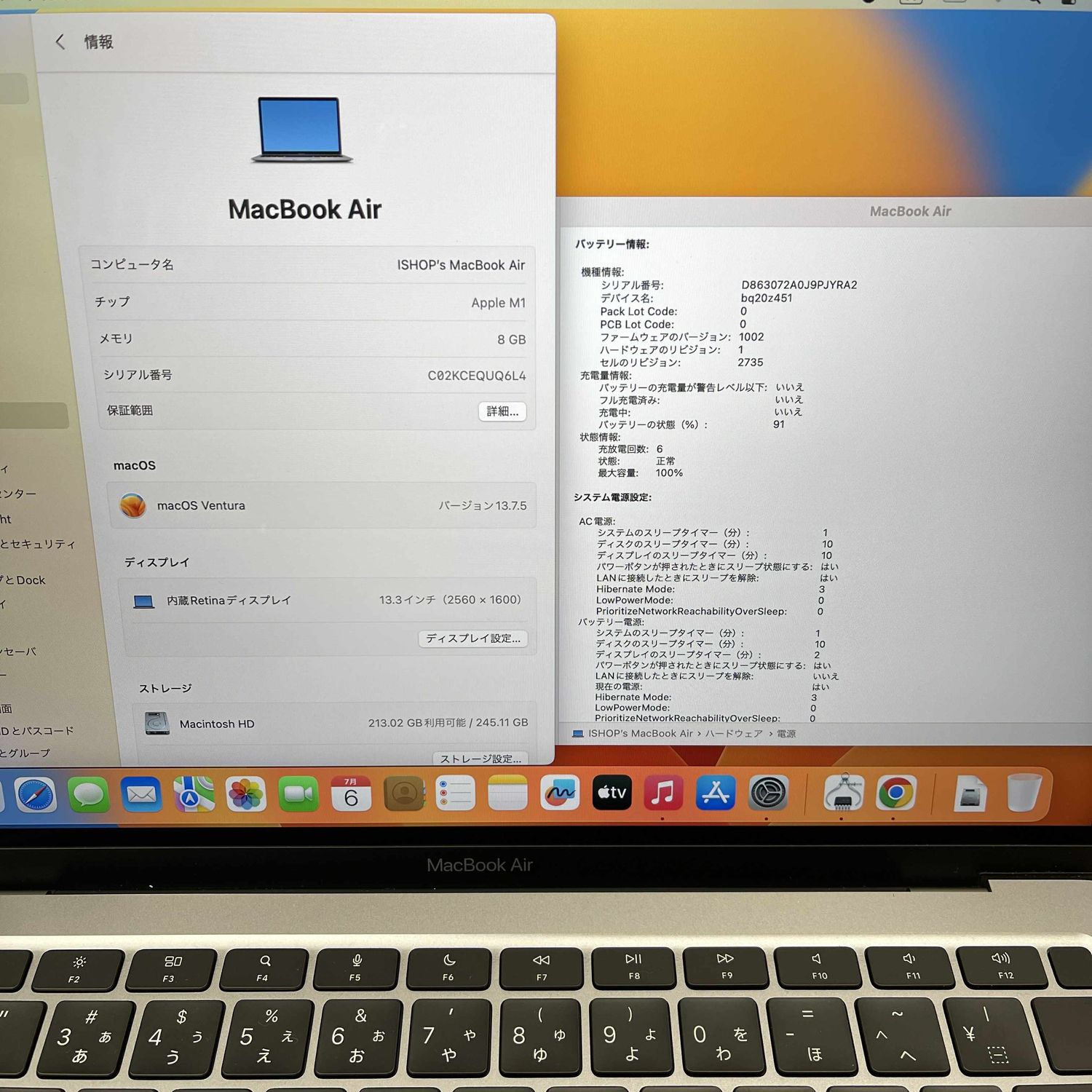Launch the Photos app
This screenshot has width=1092, height=1092.
(246, 794)
